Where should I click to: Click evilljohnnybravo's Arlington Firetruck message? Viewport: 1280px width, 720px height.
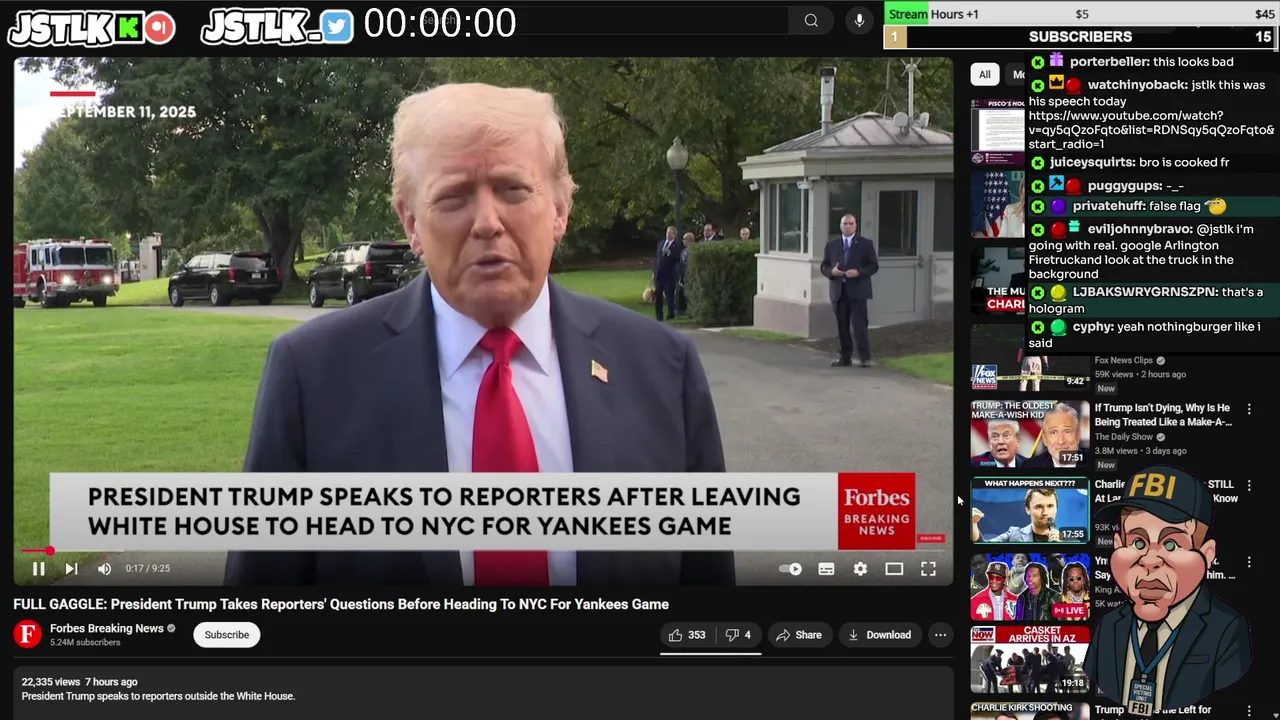[1141, 252]
